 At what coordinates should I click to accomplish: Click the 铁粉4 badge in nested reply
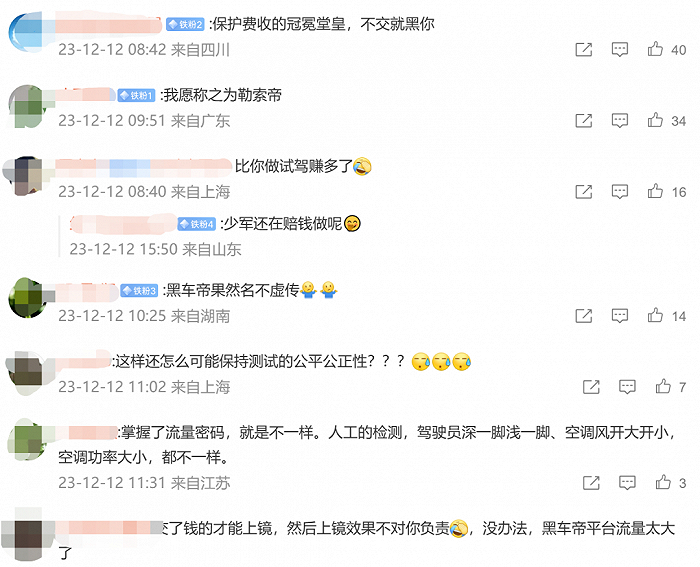[197, 224]
